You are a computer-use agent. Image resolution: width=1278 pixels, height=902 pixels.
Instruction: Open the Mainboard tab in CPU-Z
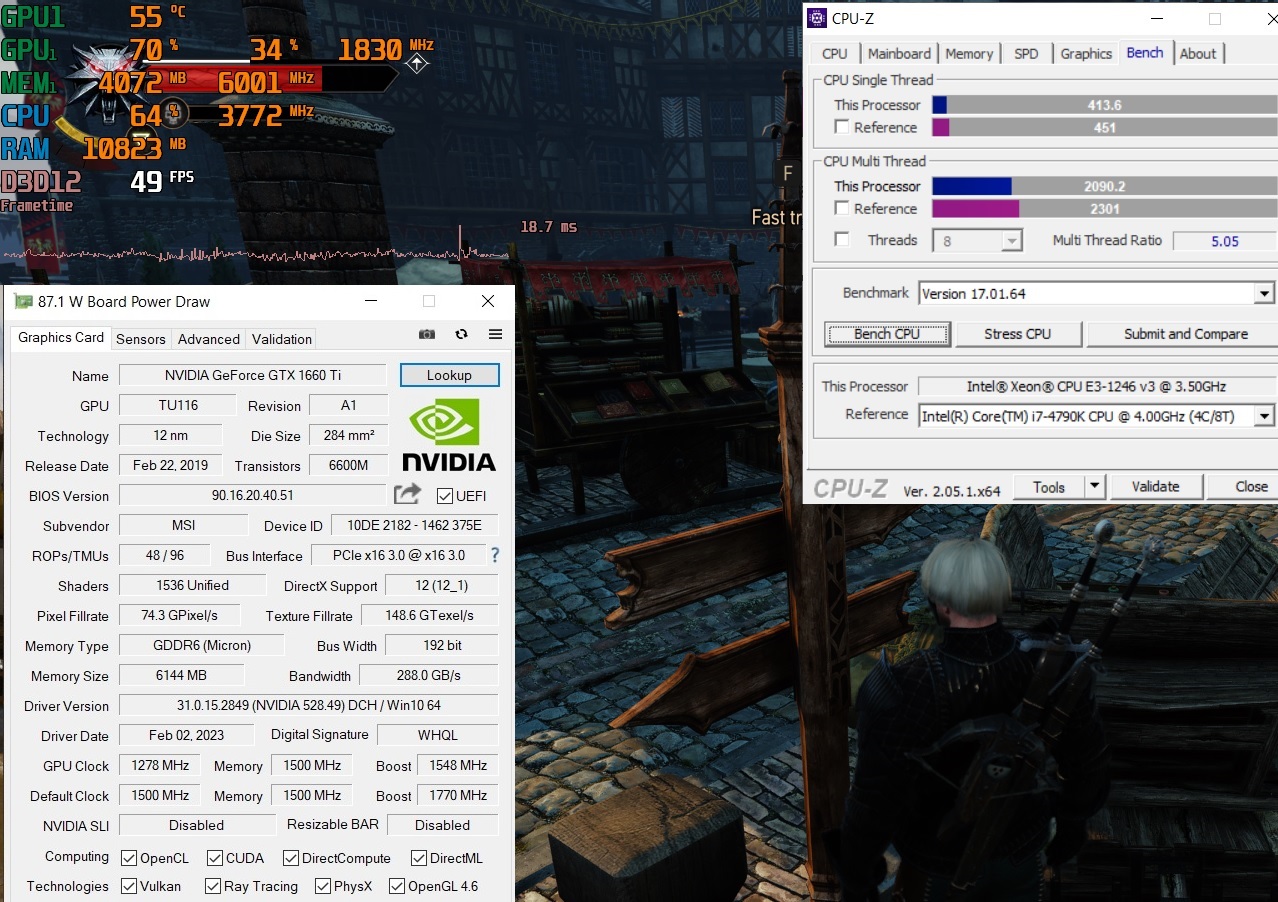click(x=899, y=54)
